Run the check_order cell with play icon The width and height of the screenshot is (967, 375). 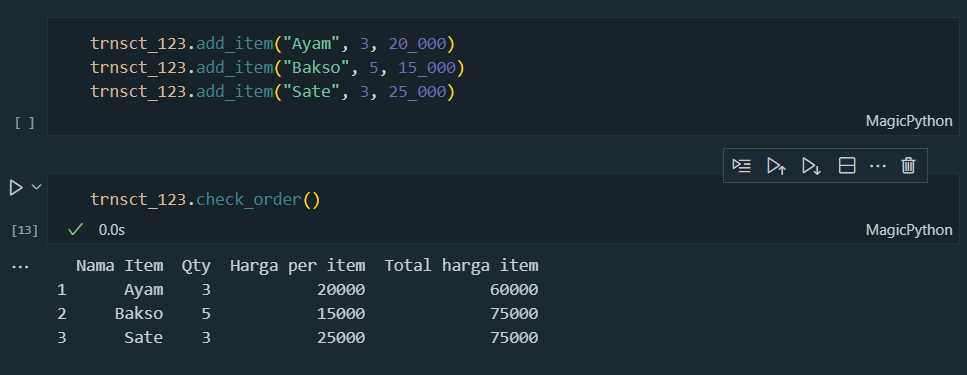[16, 188]
